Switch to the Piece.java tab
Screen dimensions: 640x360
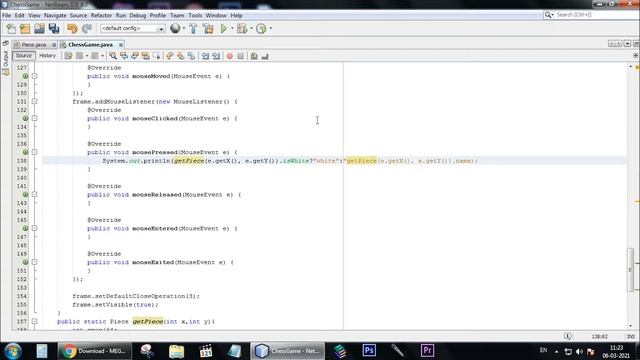33,44
